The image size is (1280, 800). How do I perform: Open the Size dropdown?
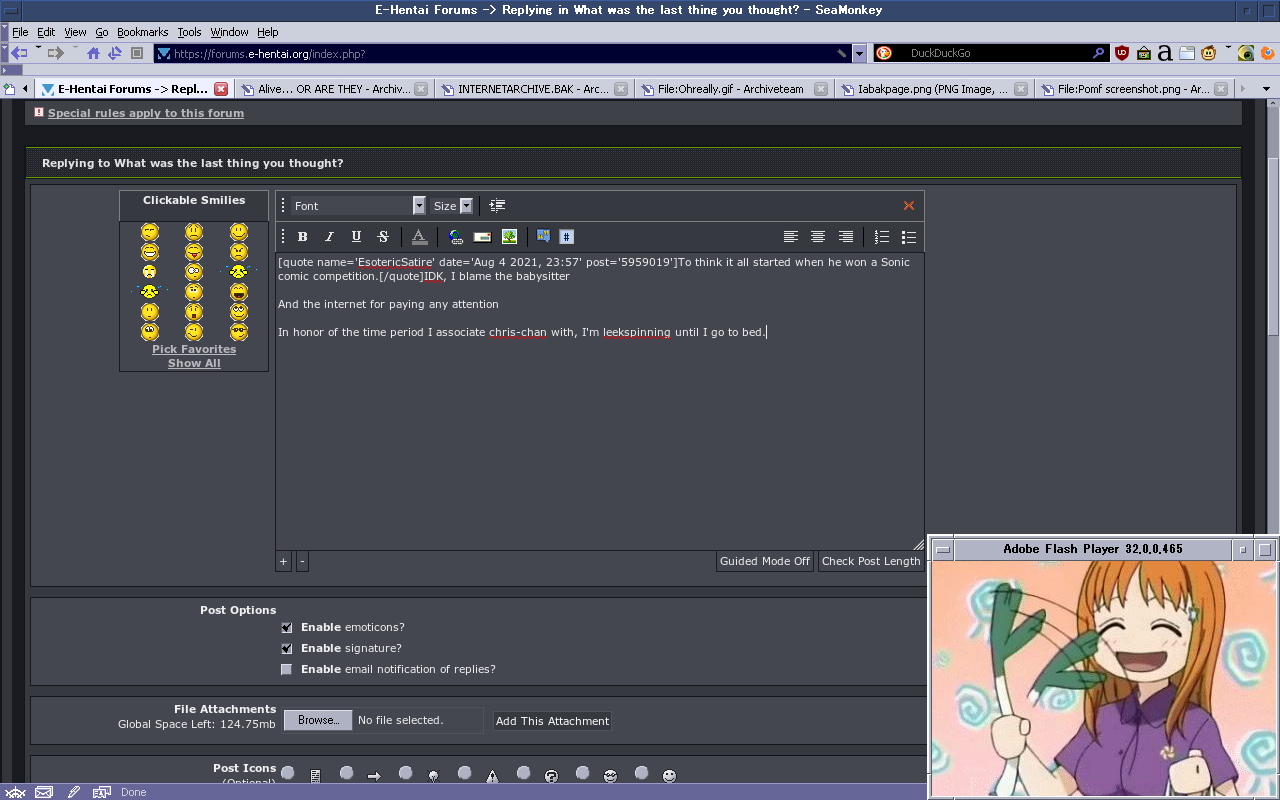[x=452, y=206]
